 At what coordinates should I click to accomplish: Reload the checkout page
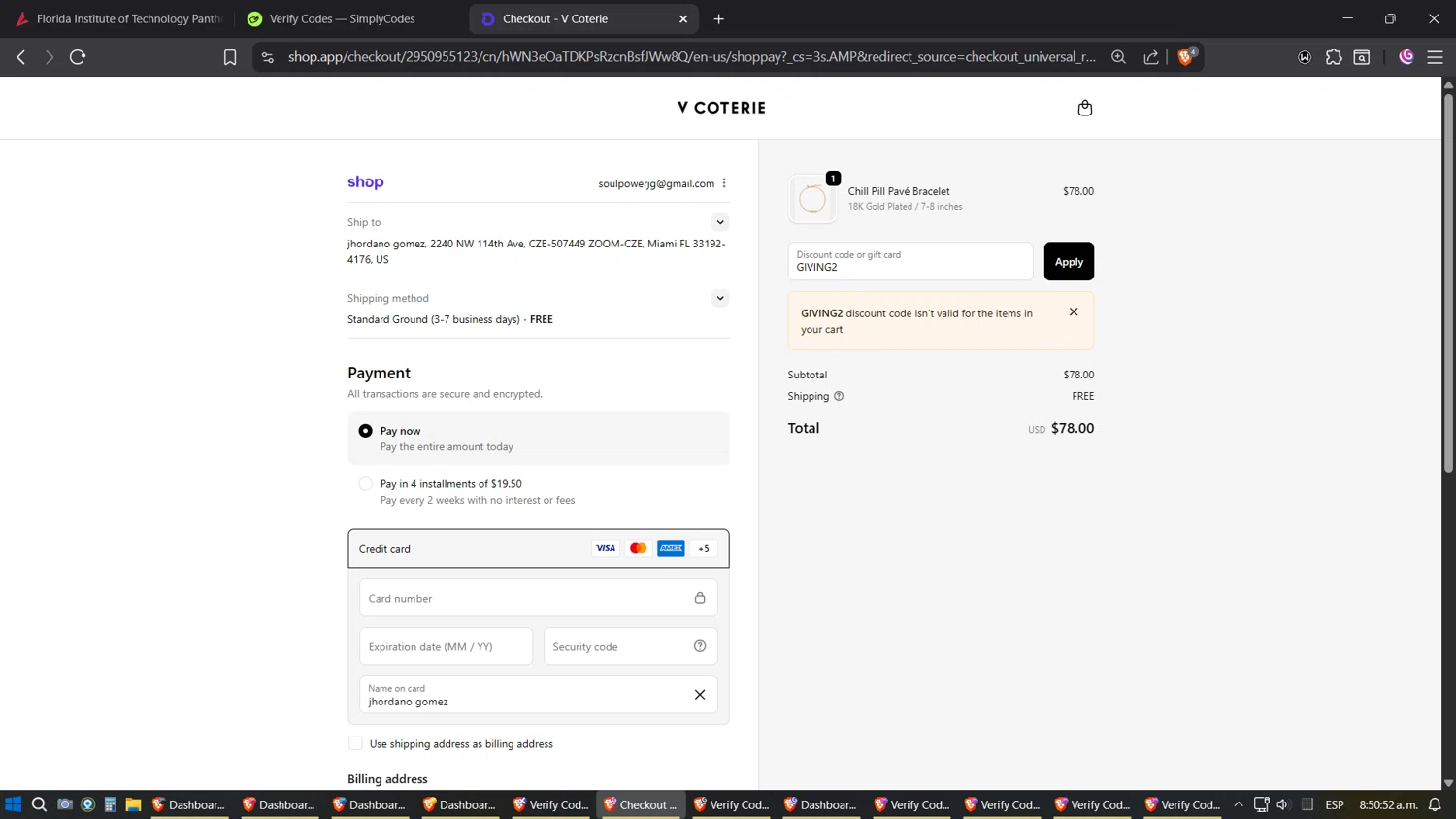78,57
